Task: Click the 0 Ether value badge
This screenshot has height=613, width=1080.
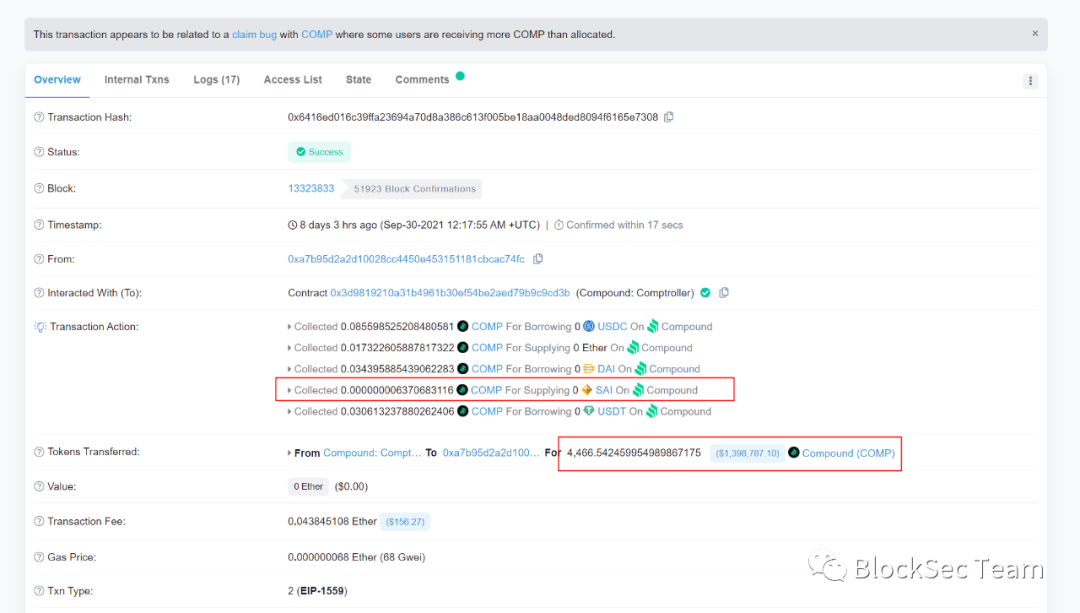Action: (308, 487)
